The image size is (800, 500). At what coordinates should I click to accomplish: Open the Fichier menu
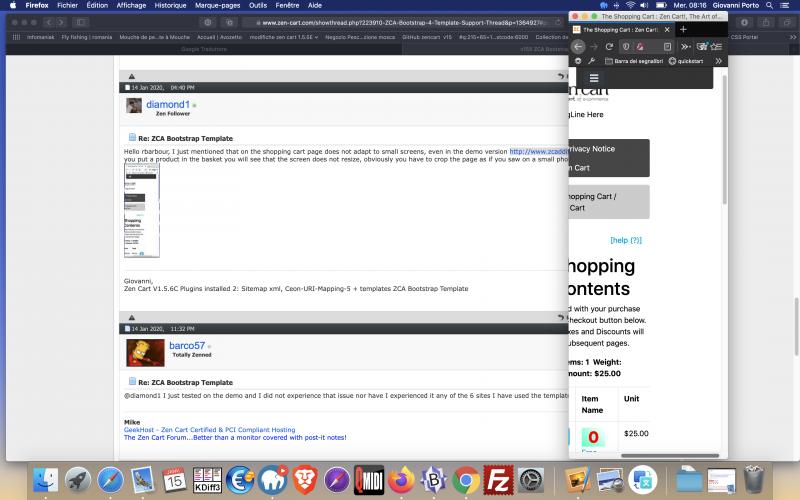(67, 5)
